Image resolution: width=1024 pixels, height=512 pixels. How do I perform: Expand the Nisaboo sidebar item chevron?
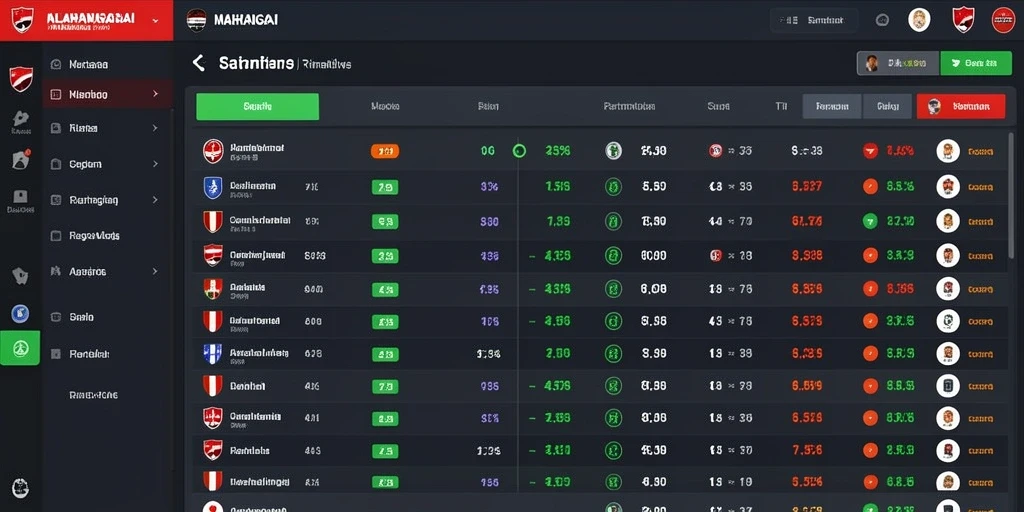[155, 94]
